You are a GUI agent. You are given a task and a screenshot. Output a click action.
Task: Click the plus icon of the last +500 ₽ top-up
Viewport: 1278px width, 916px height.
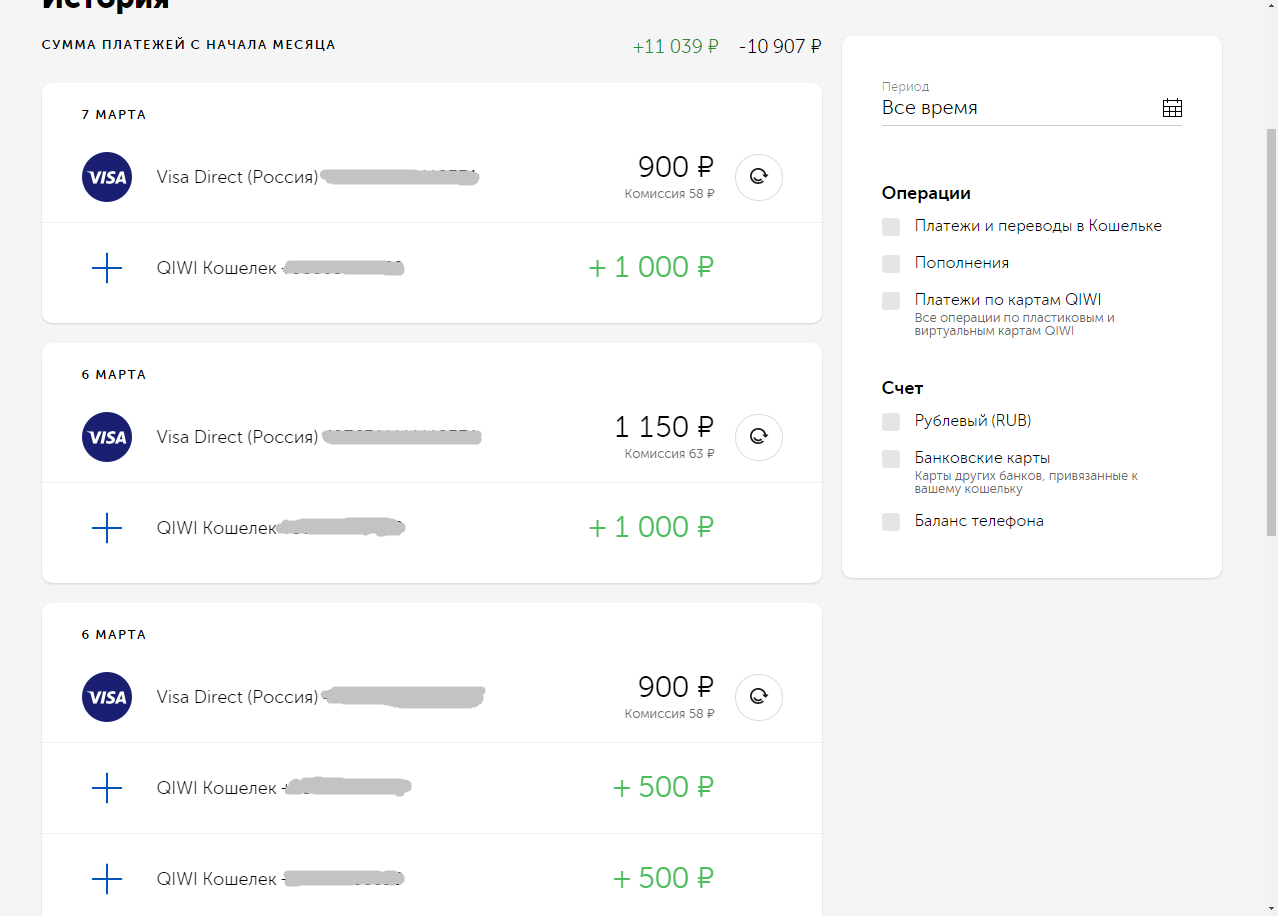tap(107, 879)
